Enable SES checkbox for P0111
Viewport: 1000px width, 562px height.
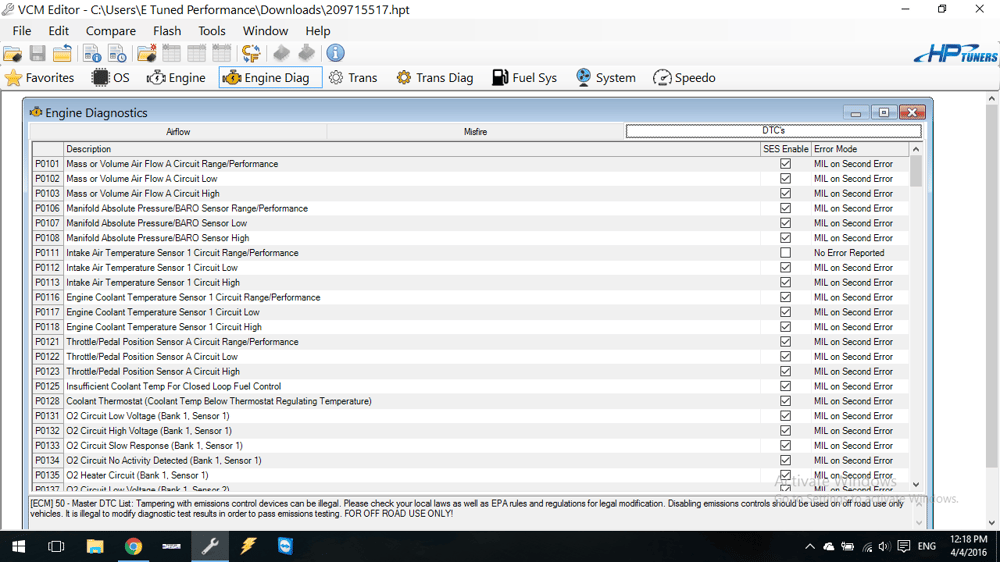point(785,253)
